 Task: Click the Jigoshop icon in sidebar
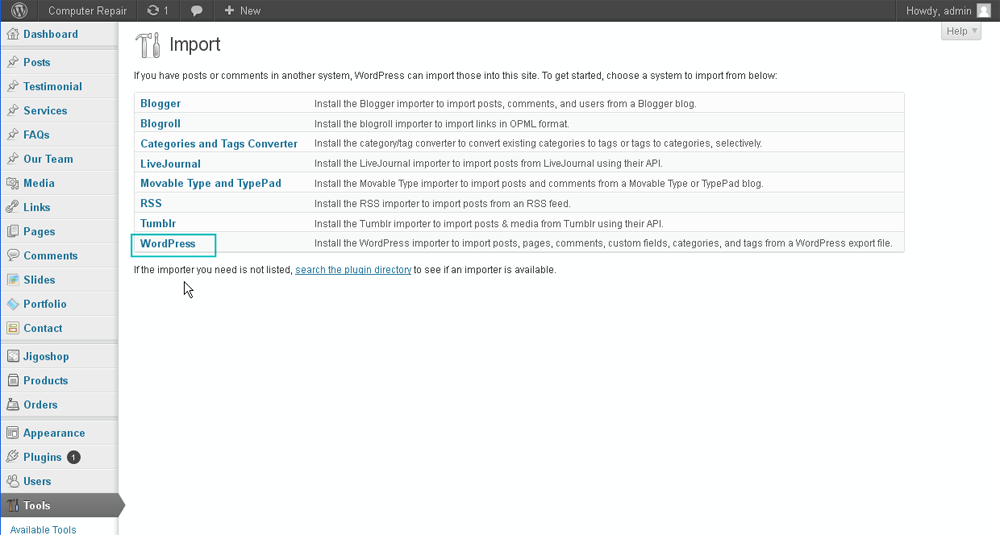pos(13,356)
